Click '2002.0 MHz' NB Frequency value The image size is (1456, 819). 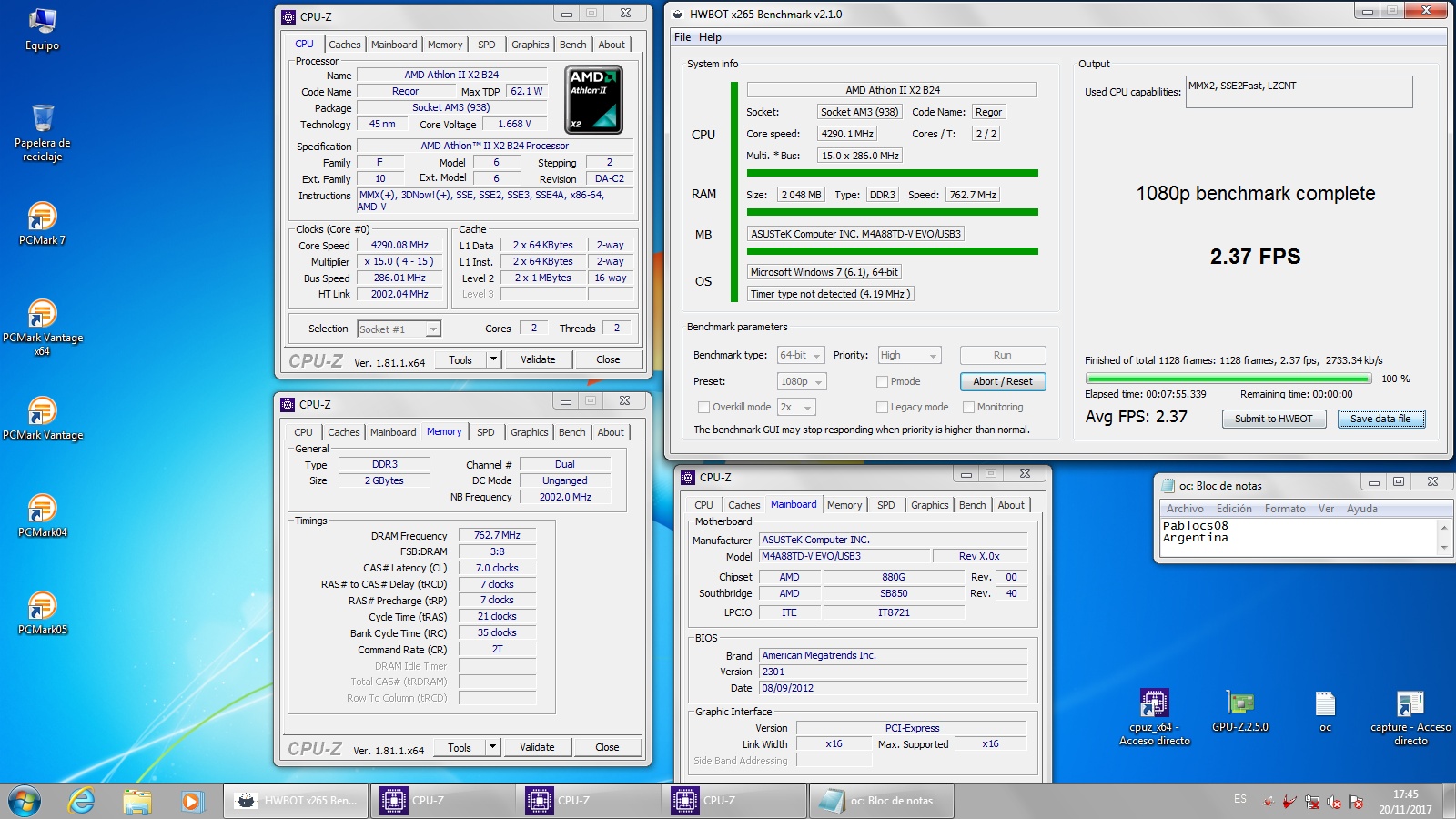coord(565,497)
